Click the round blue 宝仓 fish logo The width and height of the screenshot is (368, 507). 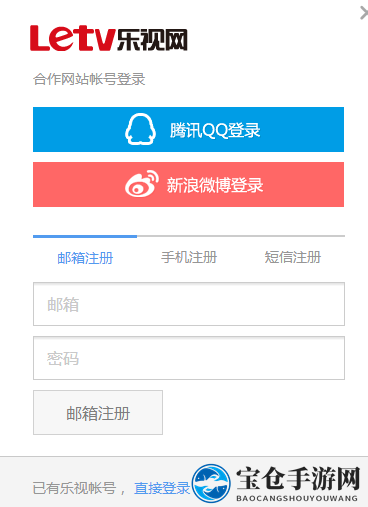tap(211, 483)
